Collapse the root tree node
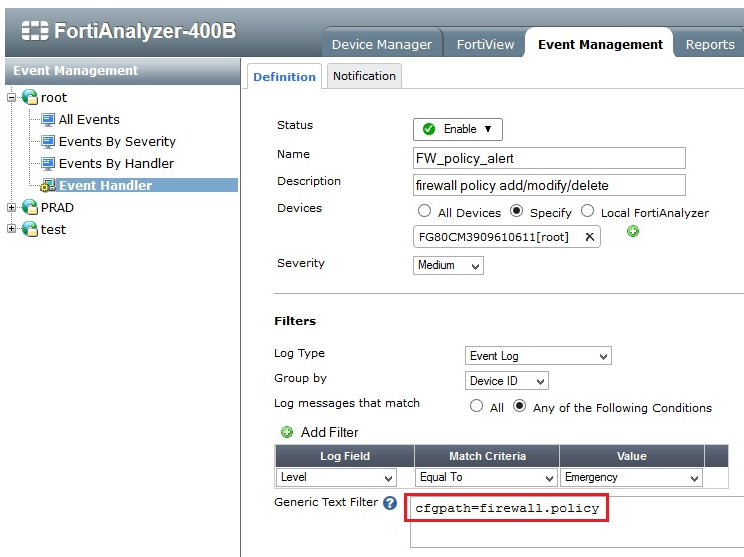 [11, 98]
